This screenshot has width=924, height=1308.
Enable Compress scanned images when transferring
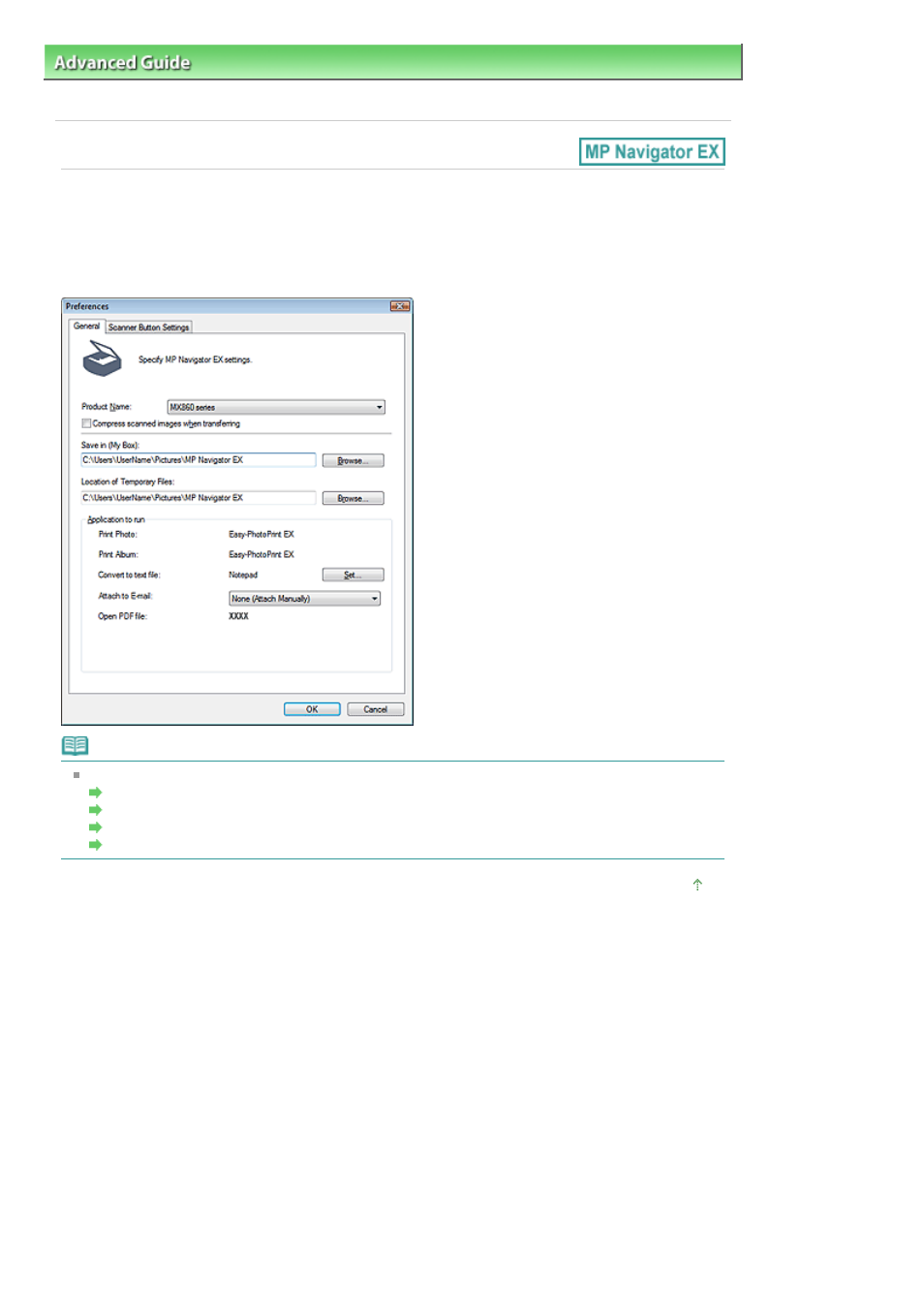coord(86,423)
